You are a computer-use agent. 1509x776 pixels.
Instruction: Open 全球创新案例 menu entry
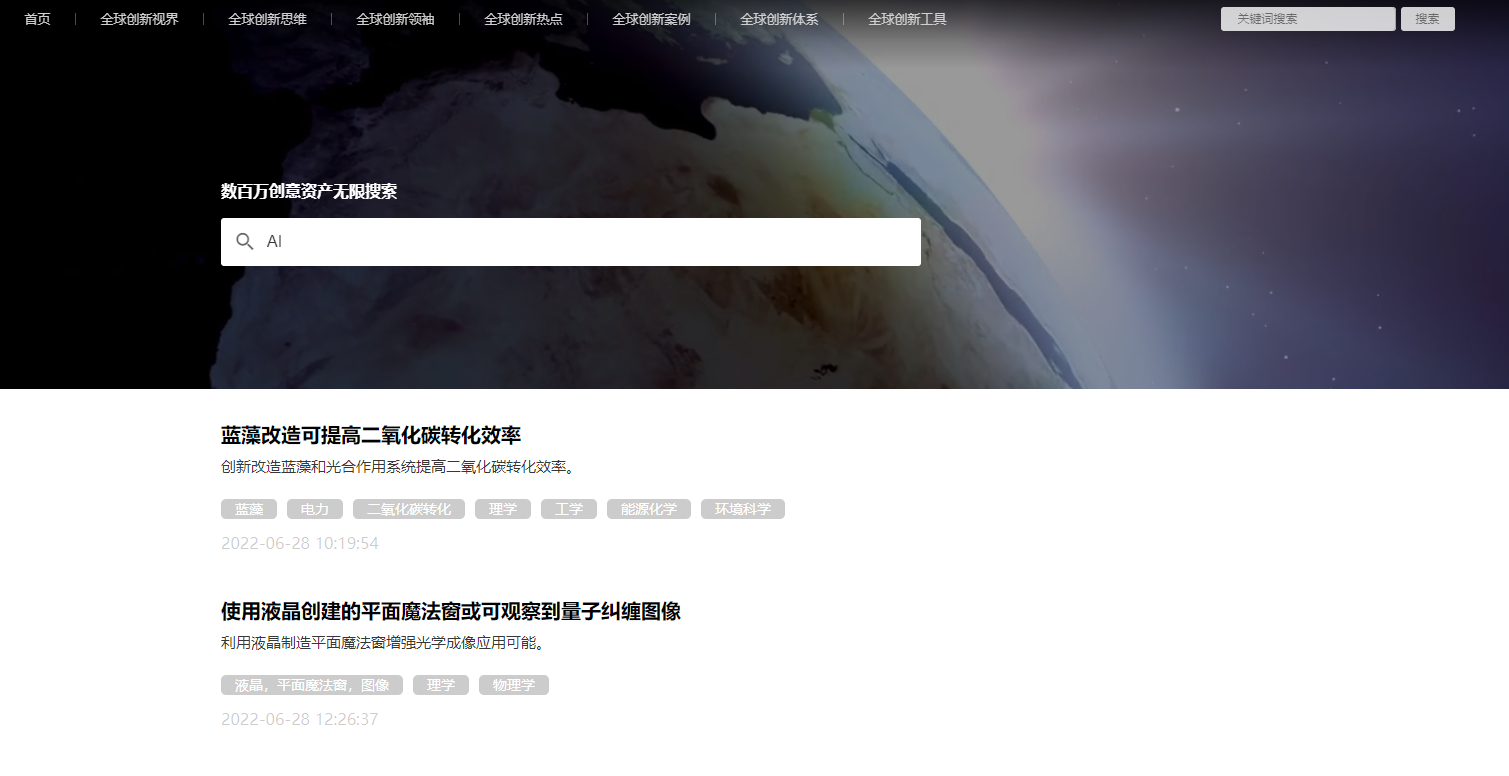[651, 19]
